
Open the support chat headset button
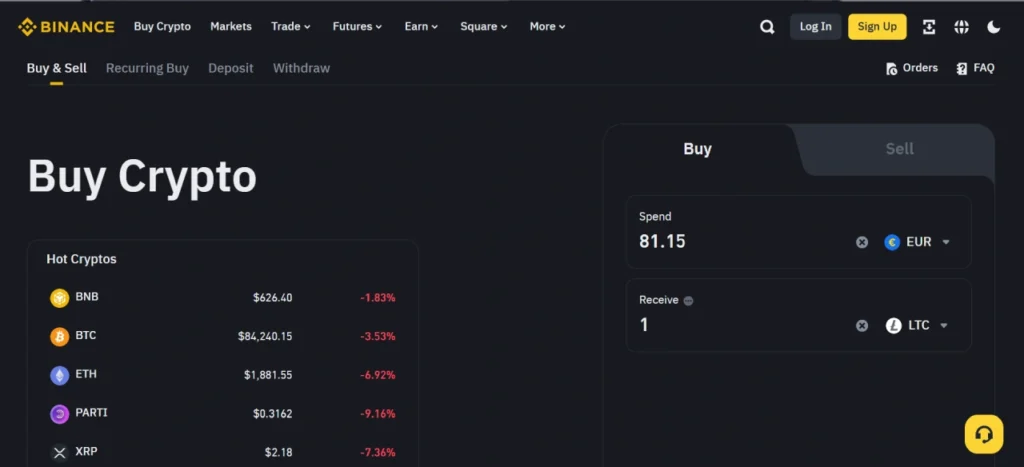[984, 434]
